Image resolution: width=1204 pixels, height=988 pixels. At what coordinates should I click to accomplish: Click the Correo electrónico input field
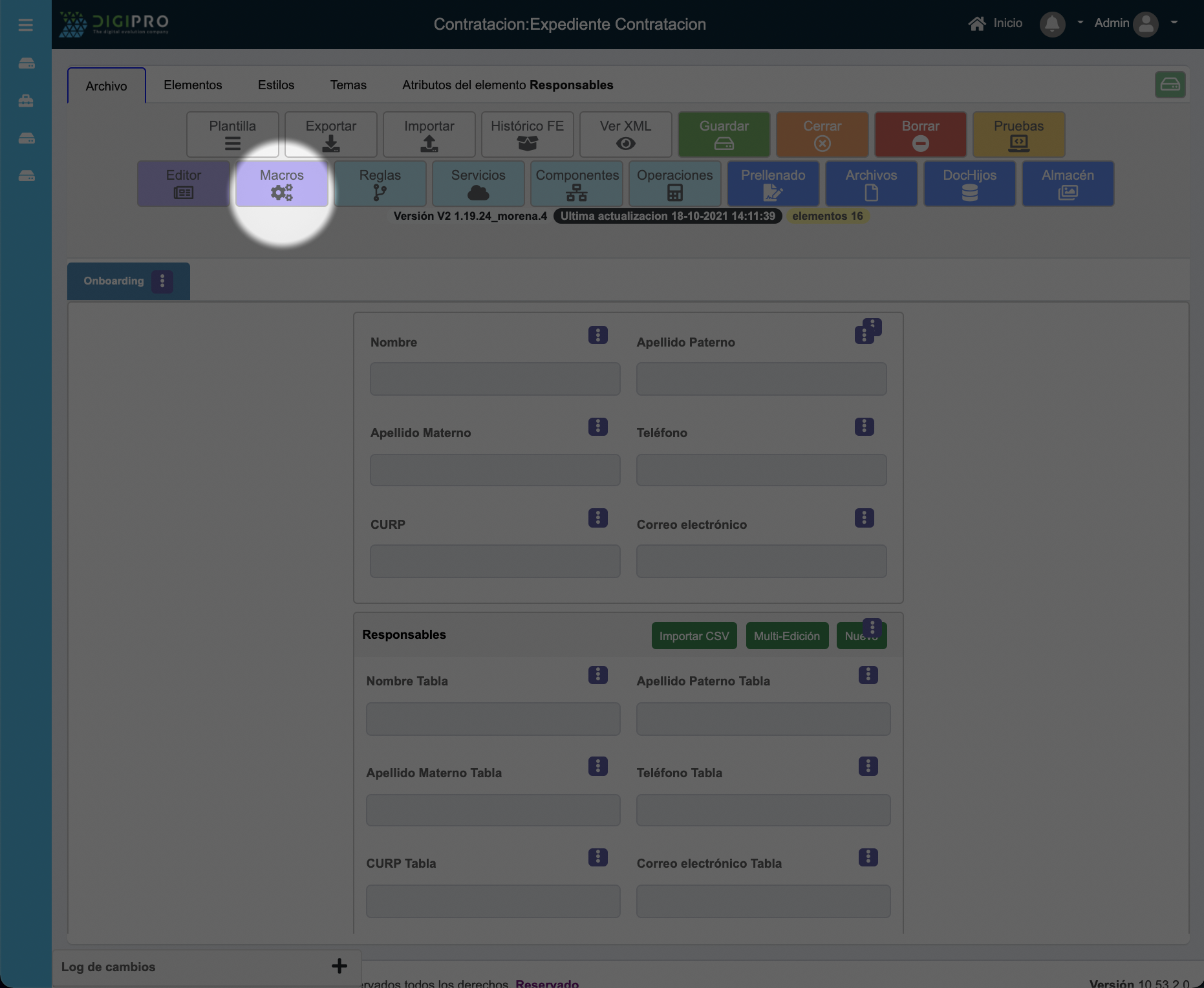(x=761, y=561)
